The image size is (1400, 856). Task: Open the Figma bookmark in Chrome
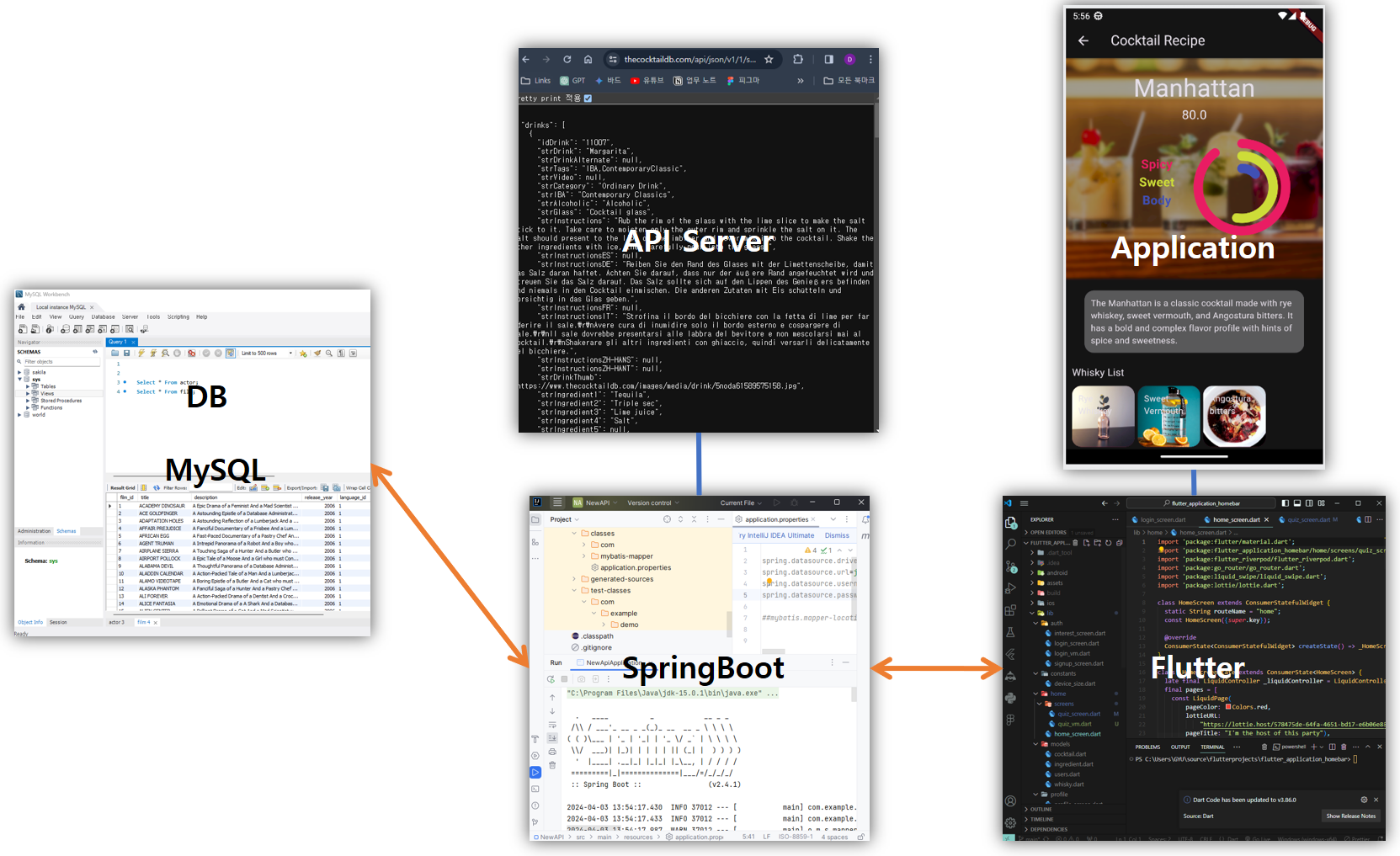point(743,81)
